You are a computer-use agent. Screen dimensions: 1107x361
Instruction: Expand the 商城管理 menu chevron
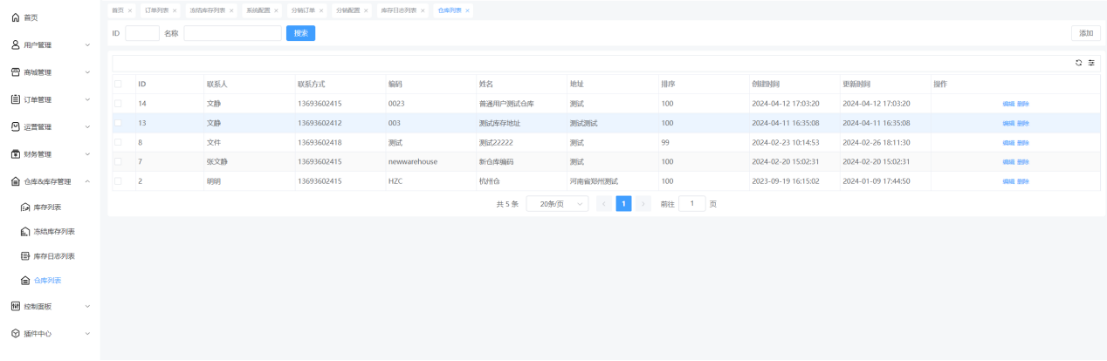[x=88, y=72]
